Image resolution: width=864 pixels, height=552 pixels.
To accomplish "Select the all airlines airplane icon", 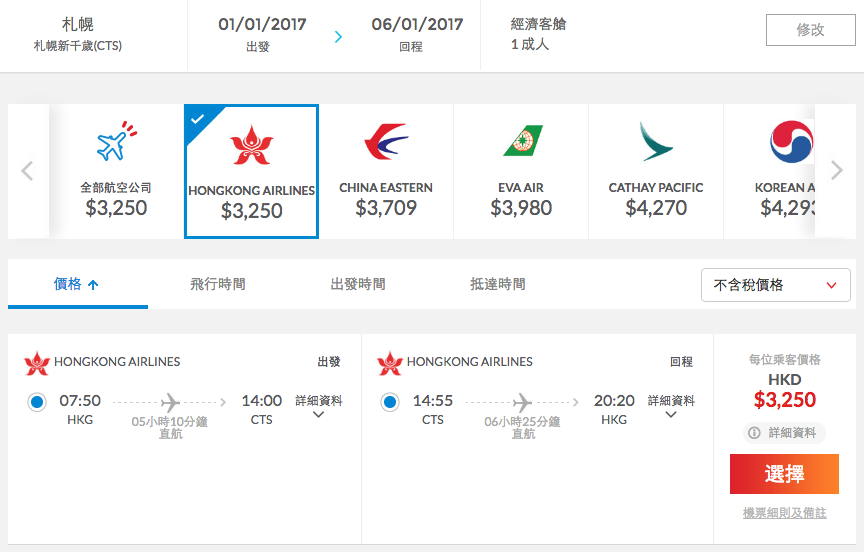I will pyautogui.click(x=116, y=141).
